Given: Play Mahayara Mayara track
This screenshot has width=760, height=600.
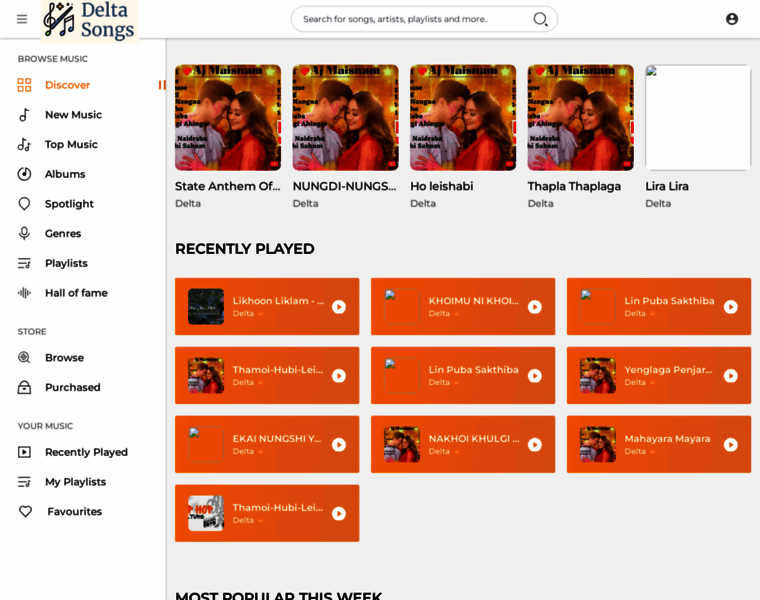Looking at the screenshot, I should (730, 444).
